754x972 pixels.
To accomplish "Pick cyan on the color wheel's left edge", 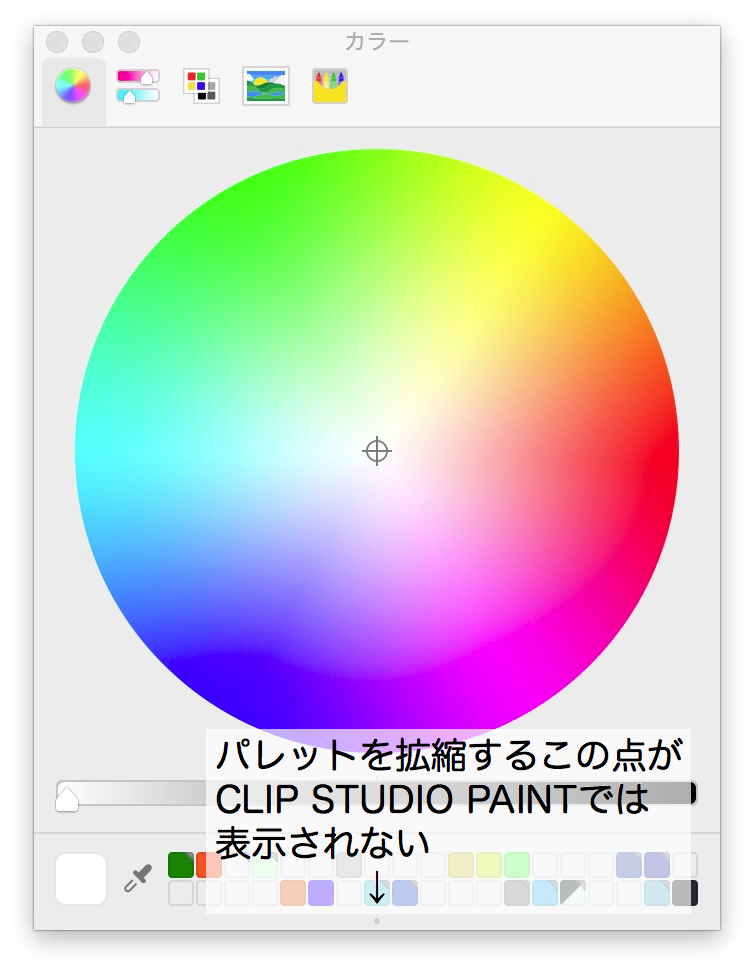I will (84, 452).
